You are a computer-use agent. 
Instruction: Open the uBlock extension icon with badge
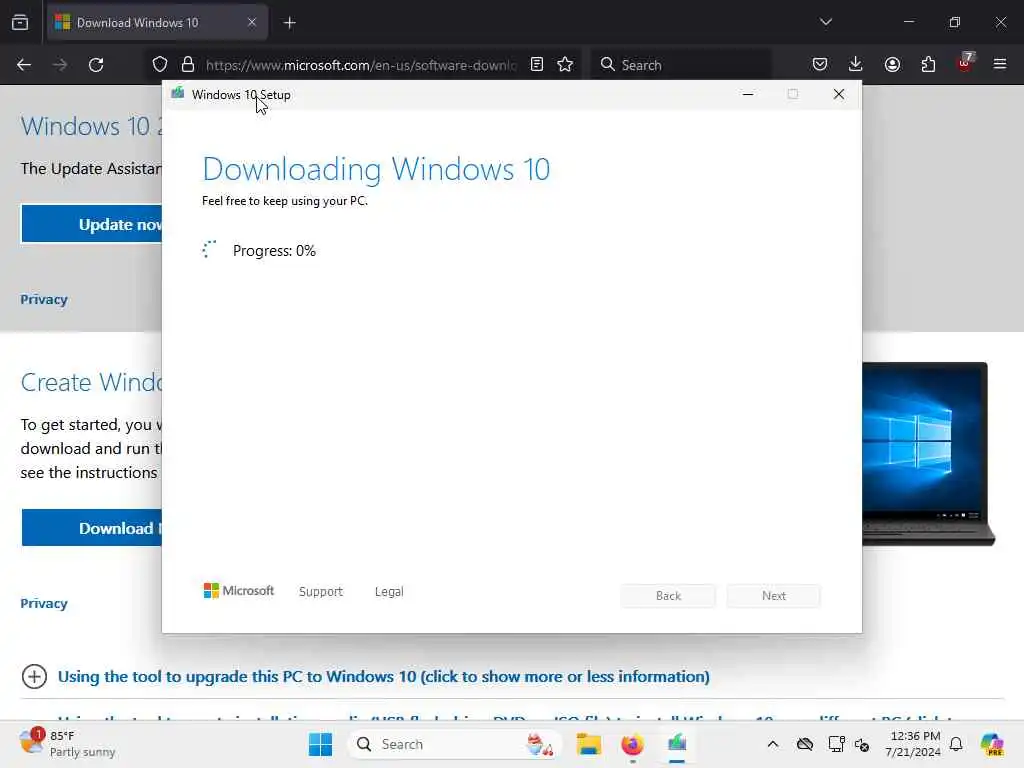coord(965,63)
